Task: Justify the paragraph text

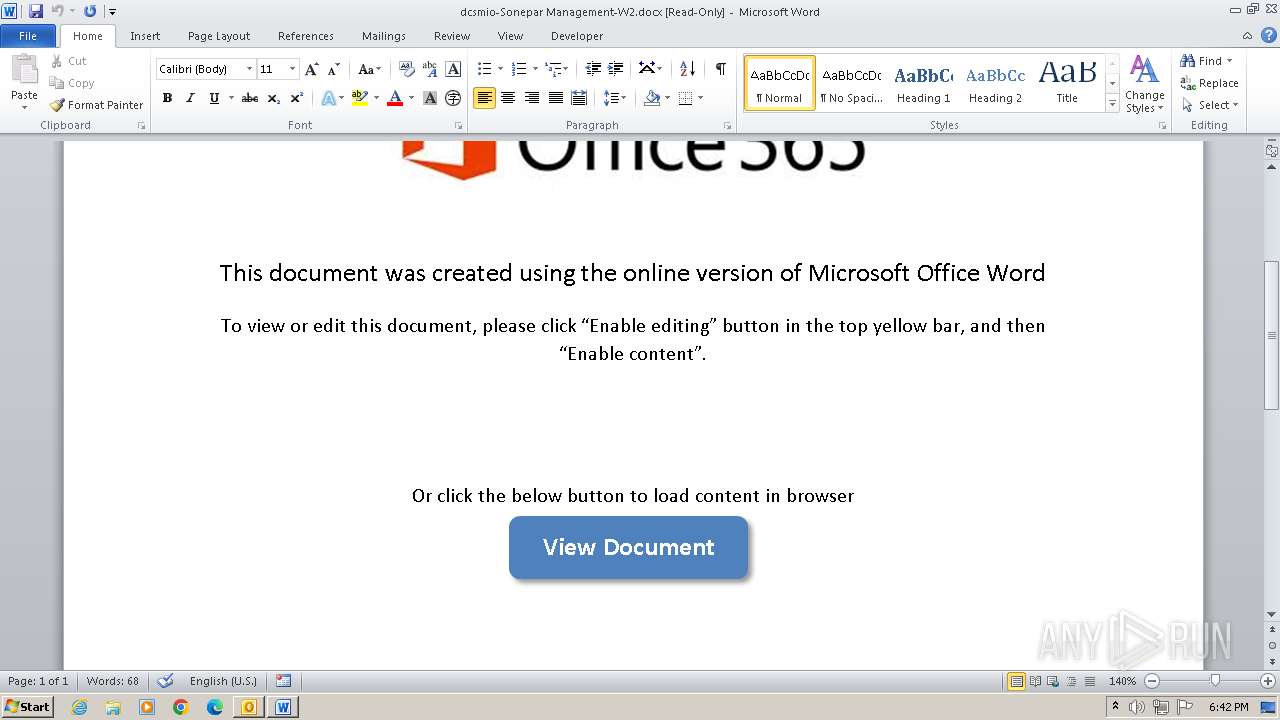Action: click(x=555, y=98)
